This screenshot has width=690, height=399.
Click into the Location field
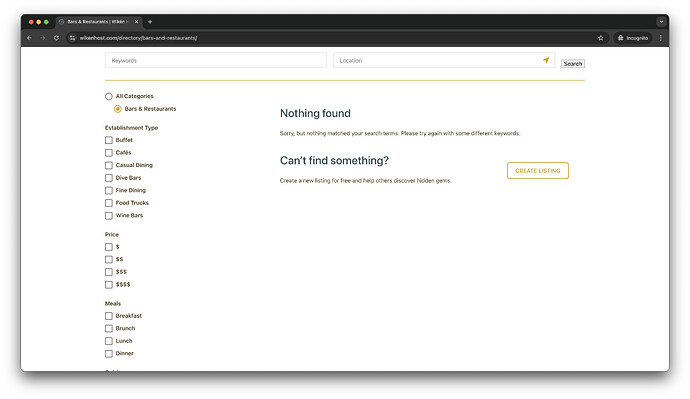tap(444, 60)
